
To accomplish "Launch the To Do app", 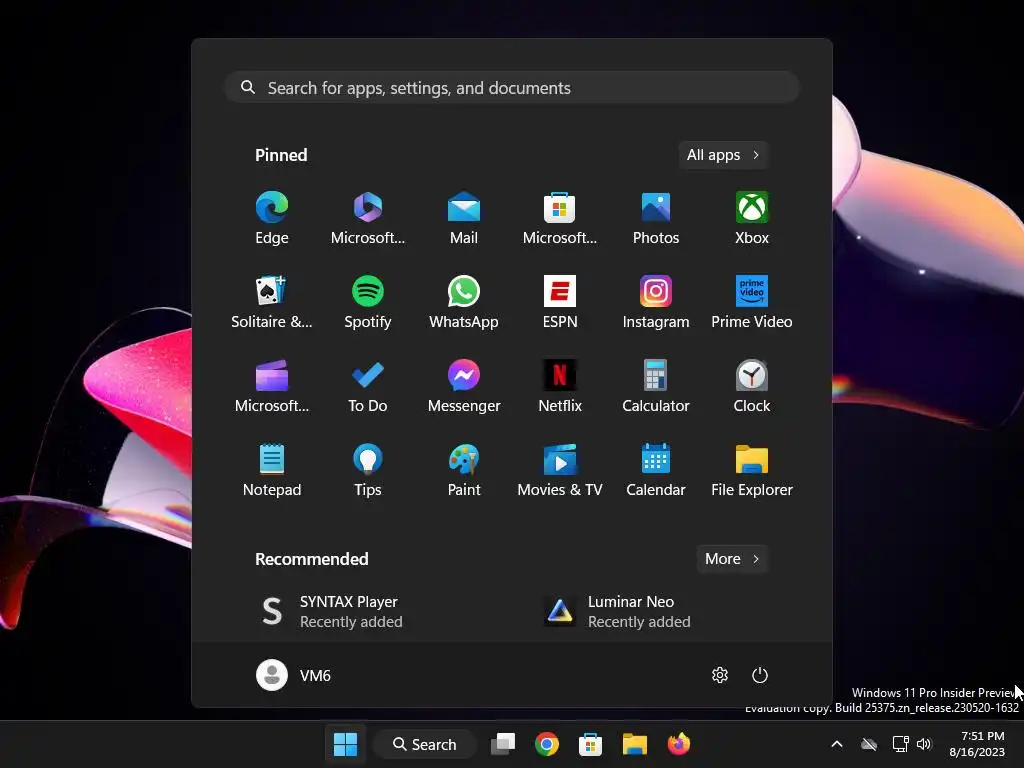I will tap(368, 387).
